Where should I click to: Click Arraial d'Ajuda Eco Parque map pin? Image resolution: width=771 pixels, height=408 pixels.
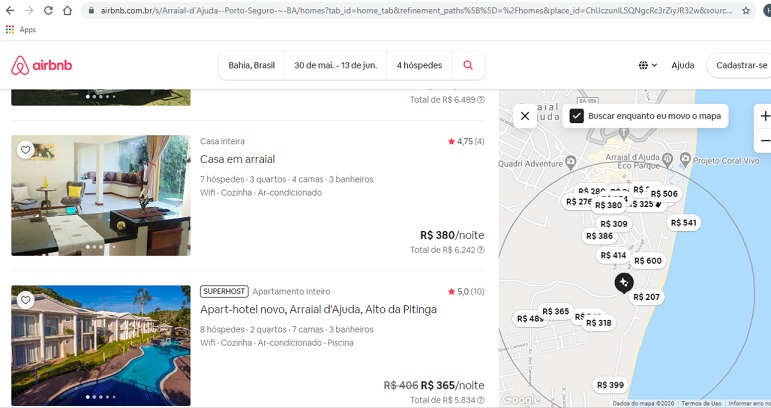click(667, 159)
